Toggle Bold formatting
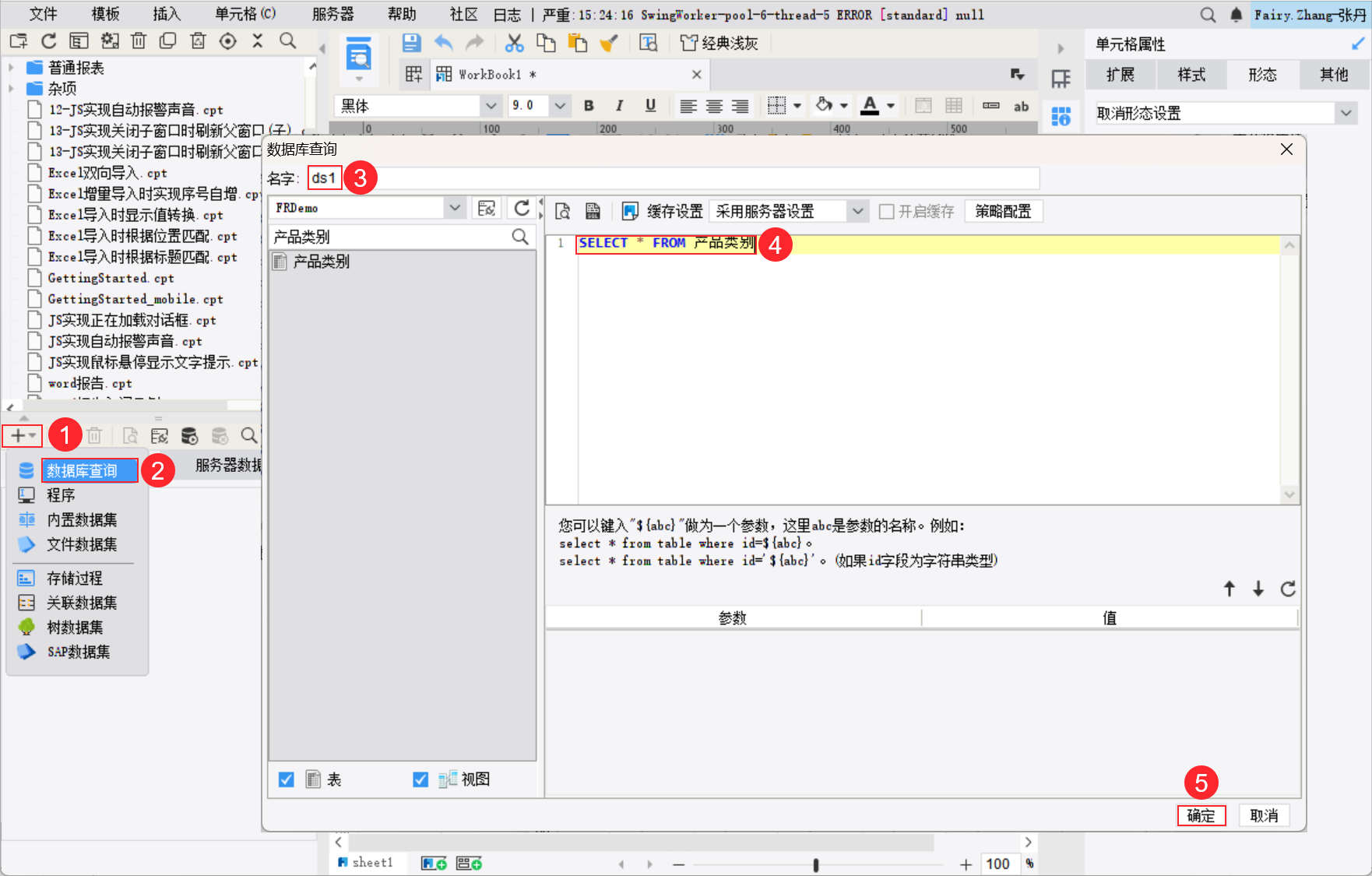 [x=589, y=106]
